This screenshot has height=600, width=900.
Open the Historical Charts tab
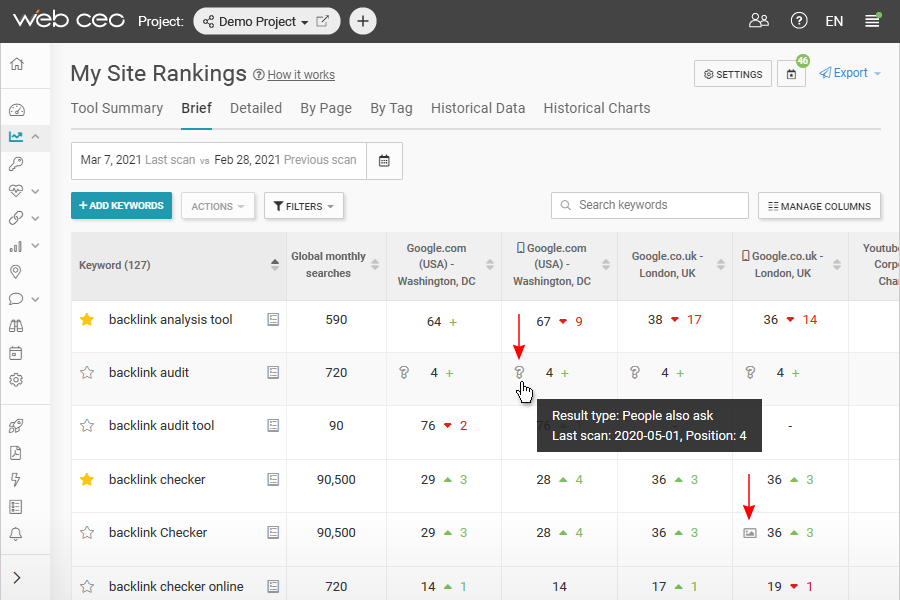pyautogui.click(x=596, y=108)
